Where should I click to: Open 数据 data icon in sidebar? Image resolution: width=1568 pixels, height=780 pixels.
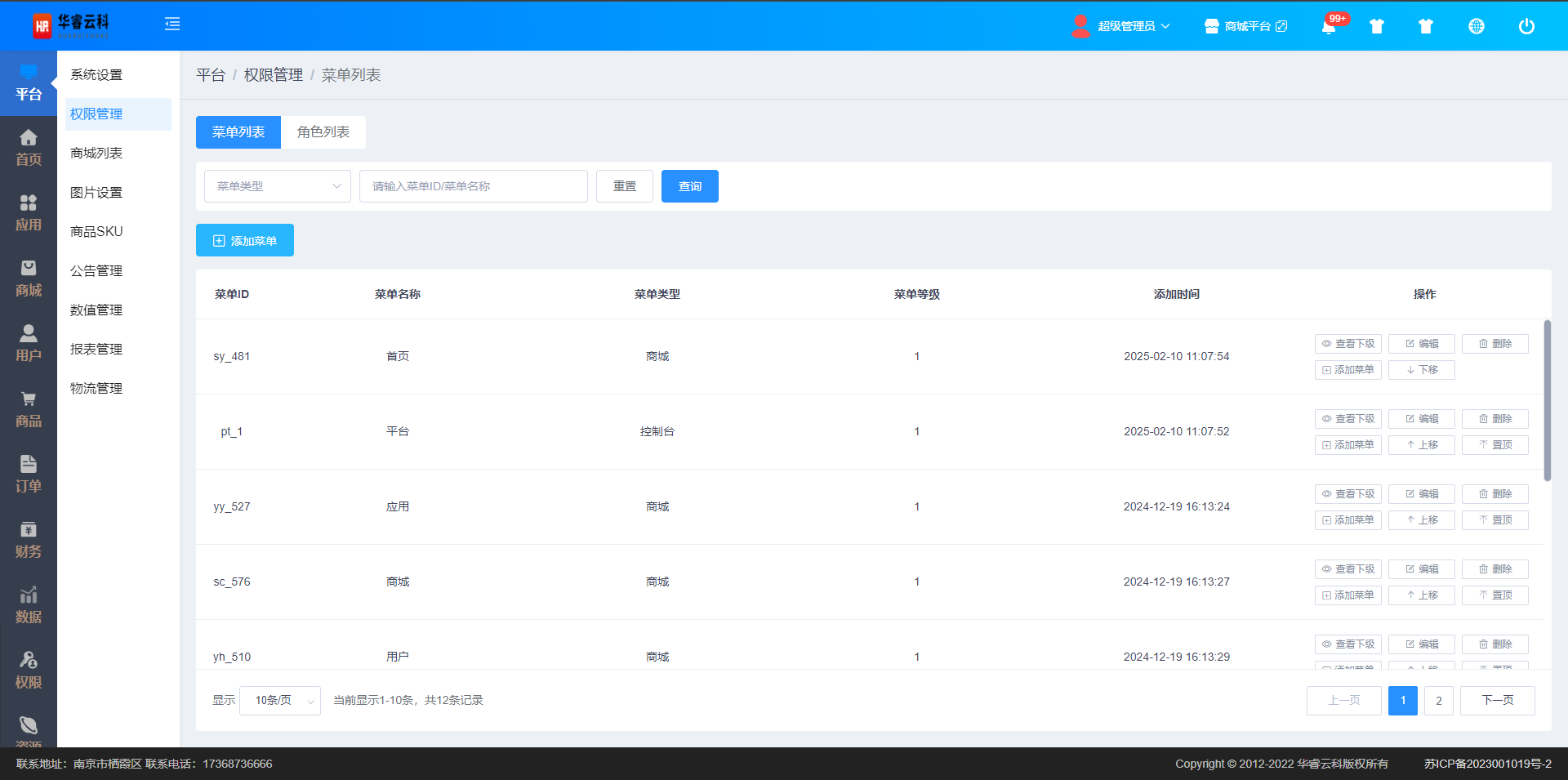click(x=29, y=605)
